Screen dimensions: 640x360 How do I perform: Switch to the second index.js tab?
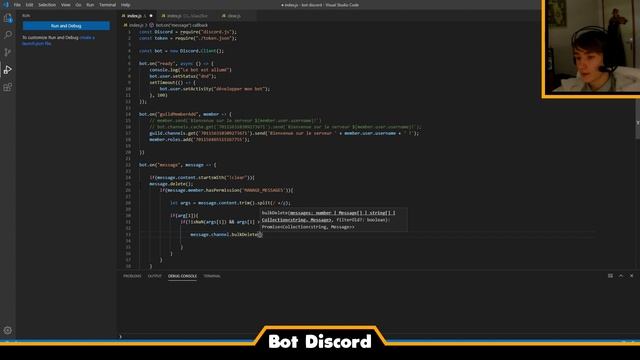187,16
